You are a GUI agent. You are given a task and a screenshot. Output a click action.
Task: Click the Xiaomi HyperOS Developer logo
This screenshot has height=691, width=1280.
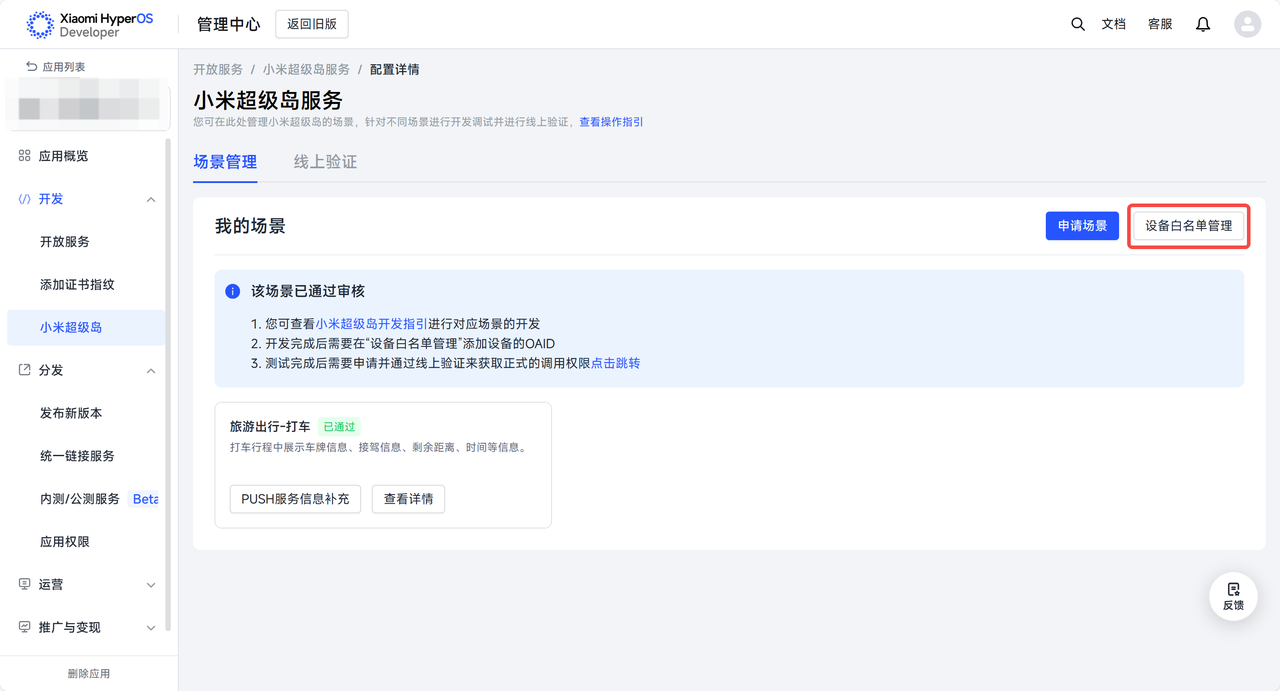(x=90, y=25)
